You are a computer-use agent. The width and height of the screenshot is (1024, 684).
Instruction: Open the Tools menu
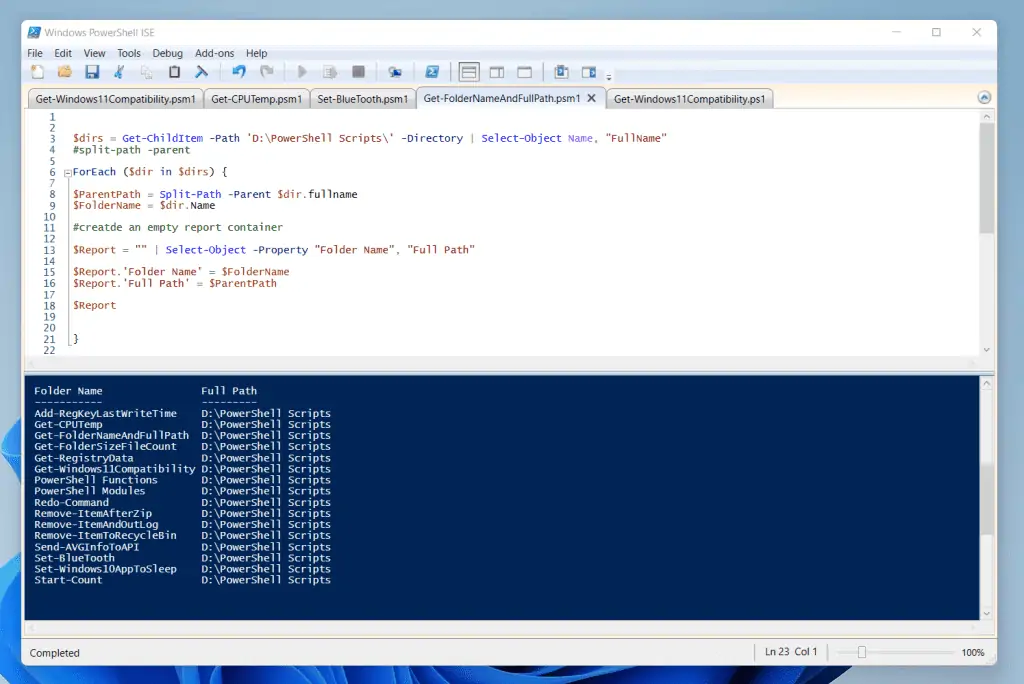129,53
